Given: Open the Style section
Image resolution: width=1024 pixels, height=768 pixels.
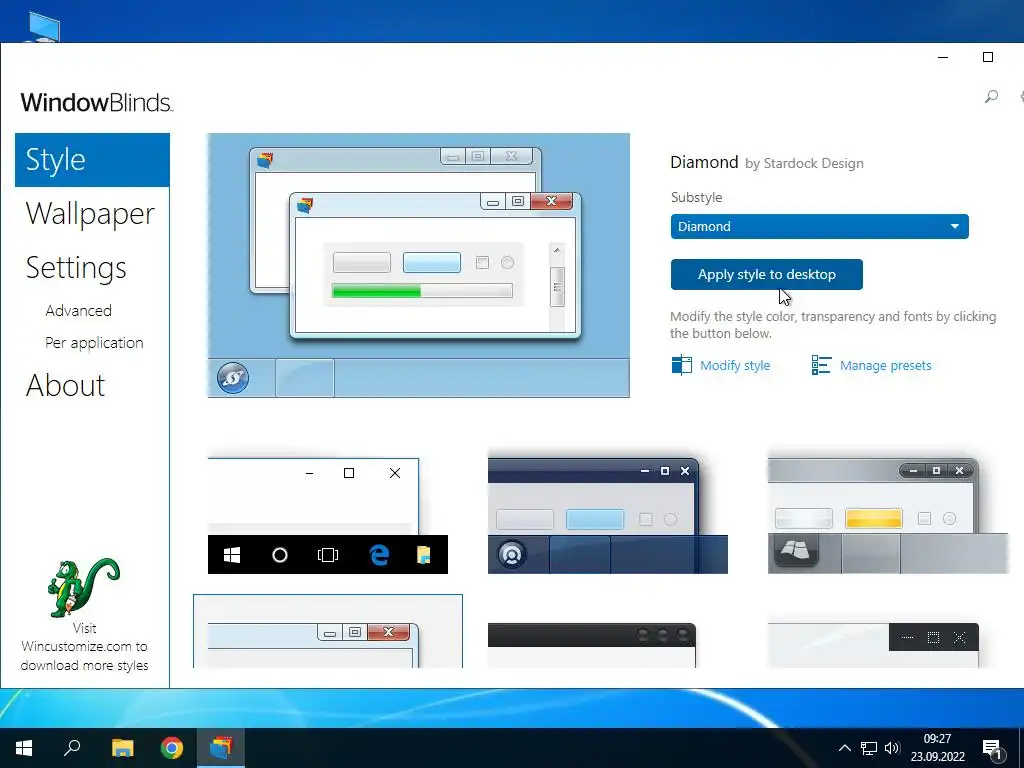Looking at the screenshot, I should pyautogui.click(x=92, y=160).
